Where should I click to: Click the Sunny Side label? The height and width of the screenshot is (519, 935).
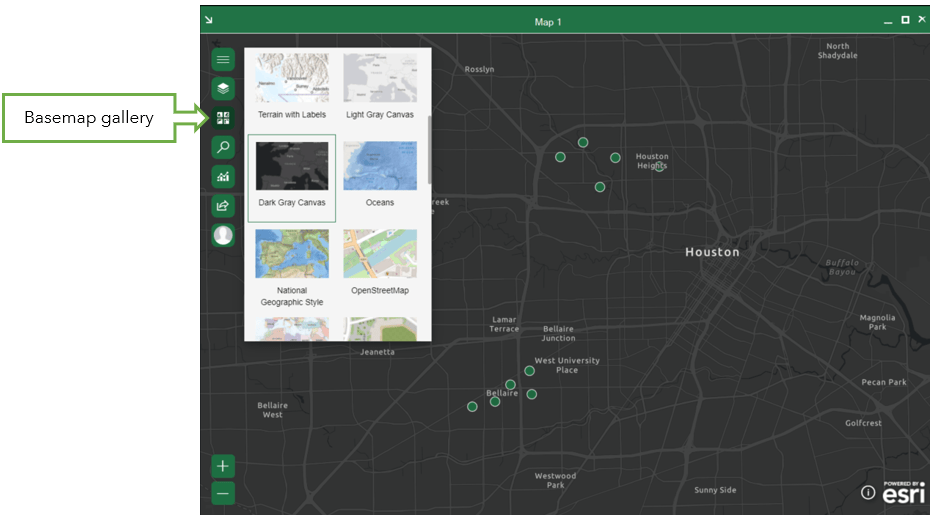(715, 490)
